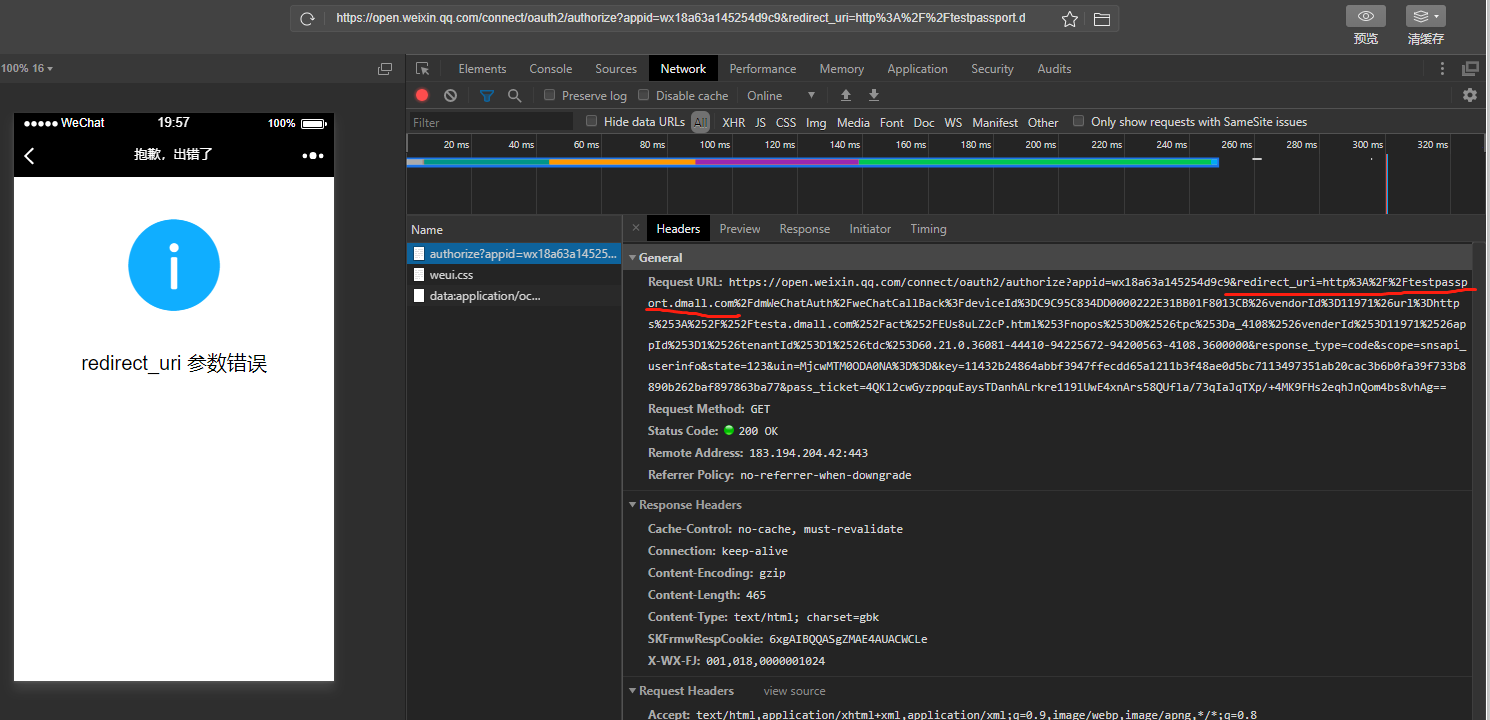The height and width of the screenshot is (720, 1490).
Task: Switch to the Elements tab
Action: coord(482,69)
